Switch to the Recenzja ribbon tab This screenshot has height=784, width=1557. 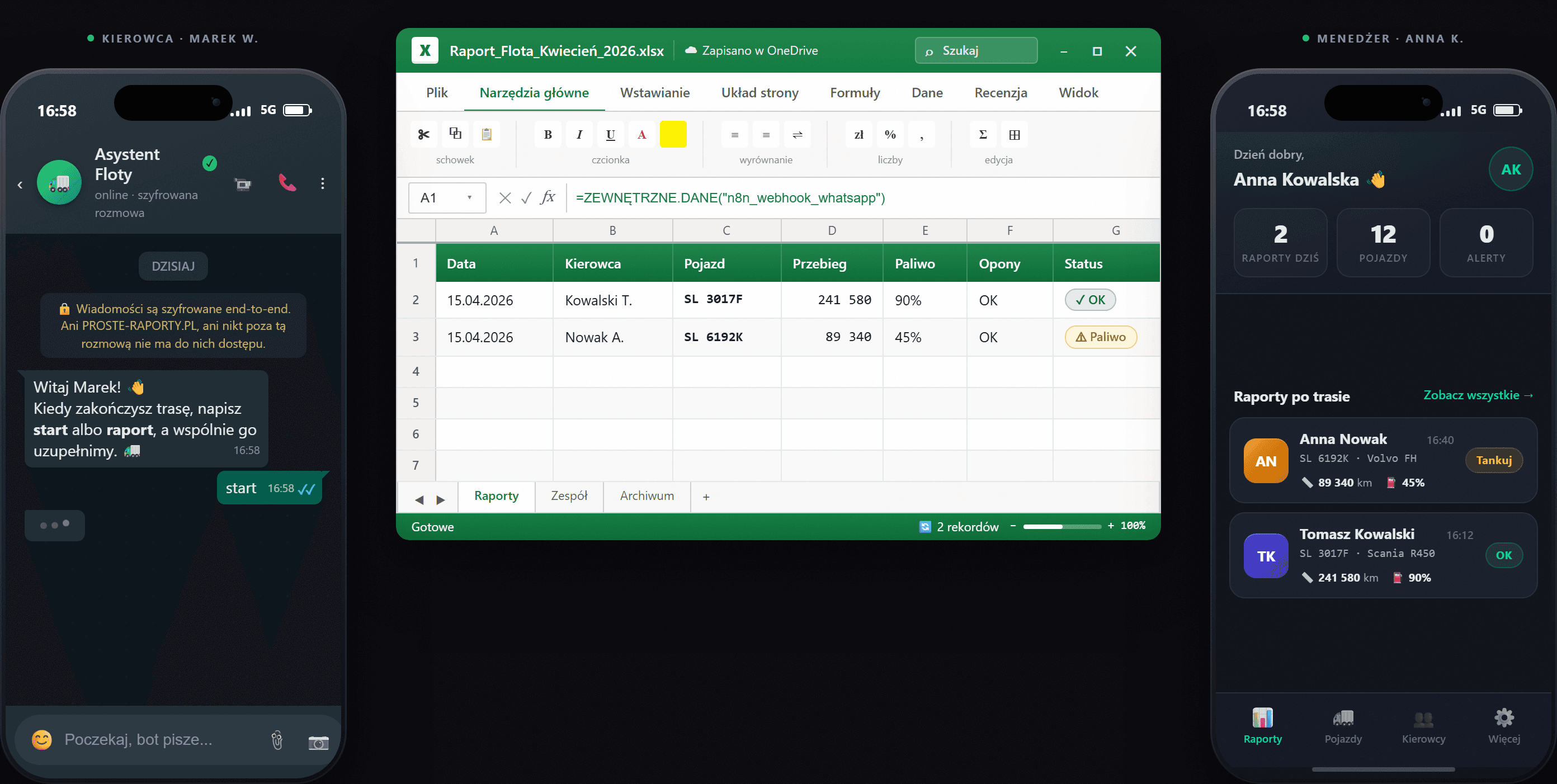(x=1001, y=92)
